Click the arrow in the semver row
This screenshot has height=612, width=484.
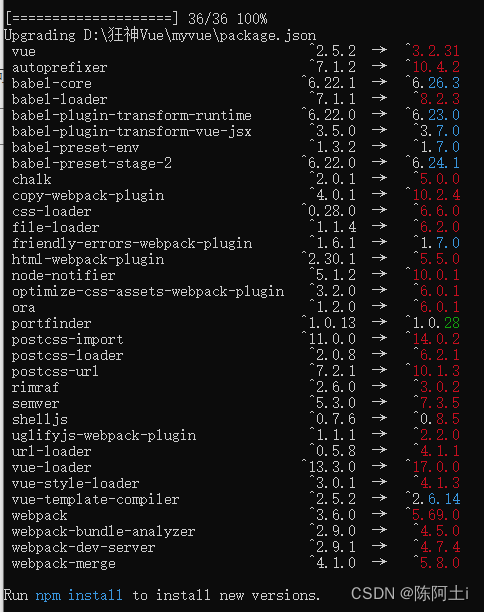[379, 402]
